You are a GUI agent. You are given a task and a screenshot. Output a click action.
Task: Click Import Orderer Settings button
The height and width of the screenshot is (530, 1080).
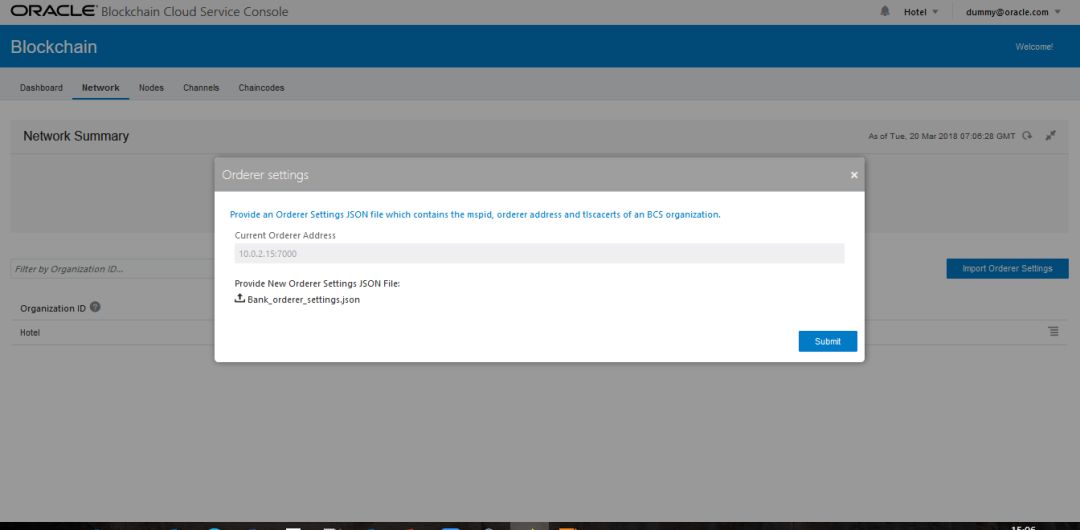[x=1007, y=269]
